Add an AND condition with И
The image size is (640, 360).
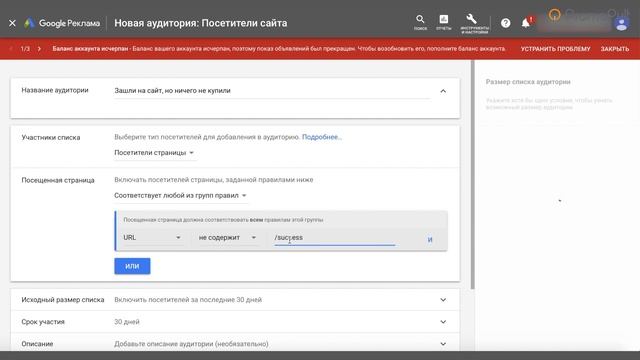pos(430,240)
